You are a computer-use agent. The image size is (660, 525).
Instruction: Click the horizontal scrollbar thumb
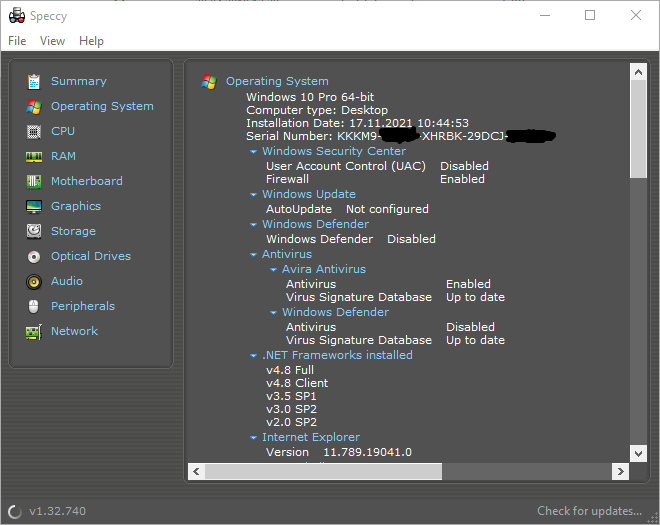(323, 472)
